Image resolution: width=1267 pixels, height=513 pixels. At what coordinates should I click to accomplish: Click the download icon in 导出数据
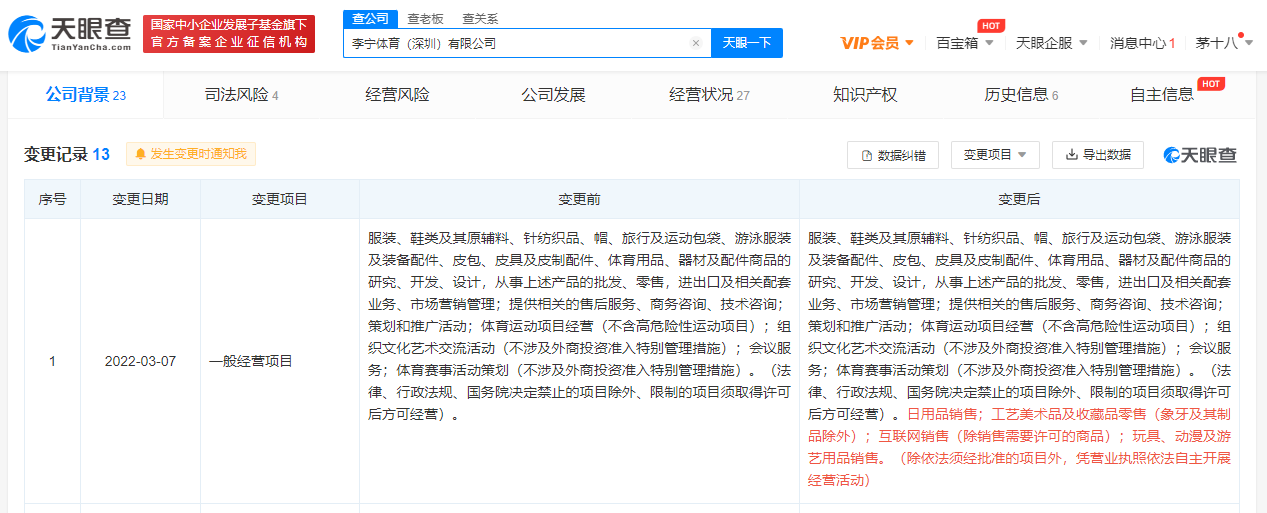pyautogui.click(x=1071, y=155)
